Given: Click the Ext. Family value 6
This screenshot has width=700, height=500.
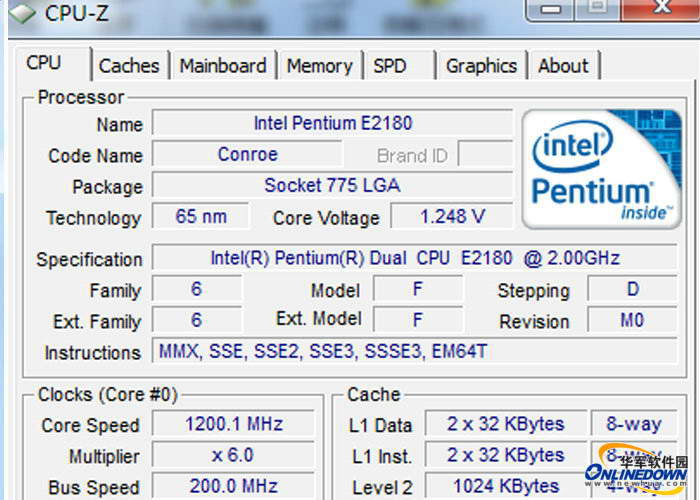Looking at the screenshot, I should coord(197,320).
